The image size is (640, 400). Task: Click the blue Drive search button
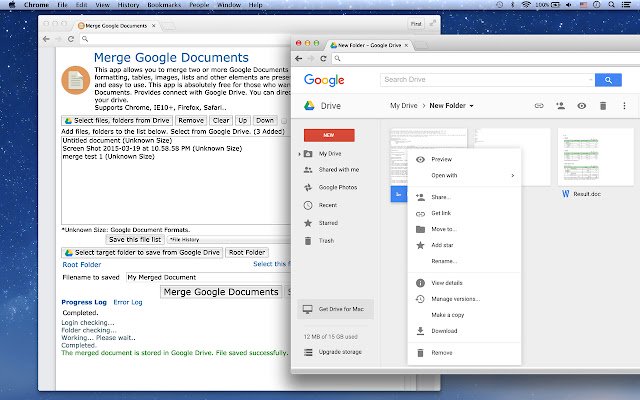(608, 80)
